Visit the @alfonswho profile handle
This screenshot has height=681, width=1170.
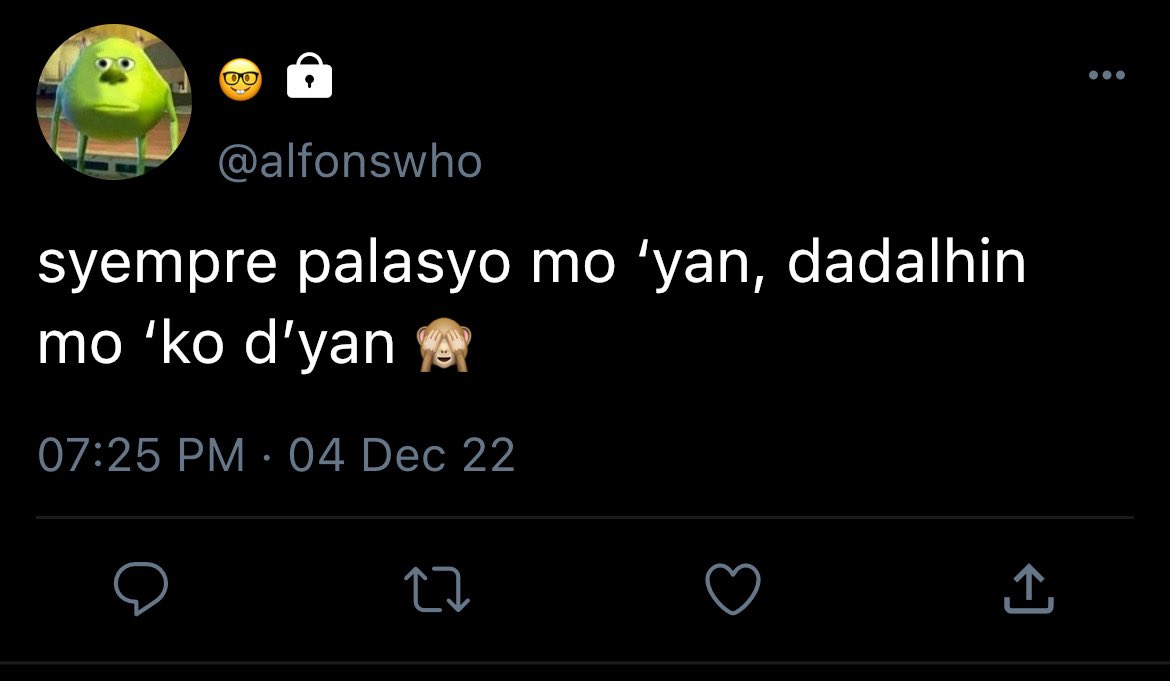350,161
